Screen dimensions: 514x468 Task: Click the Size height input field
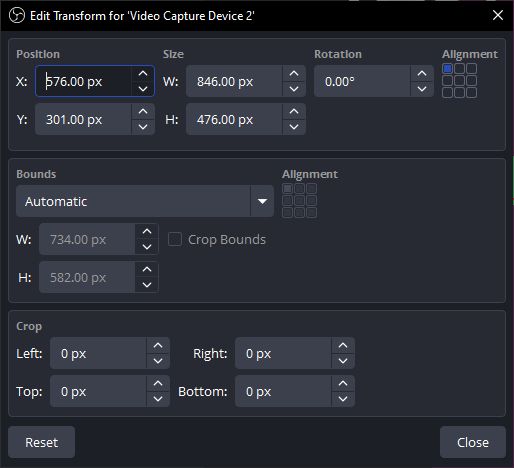tap(234, 119)
